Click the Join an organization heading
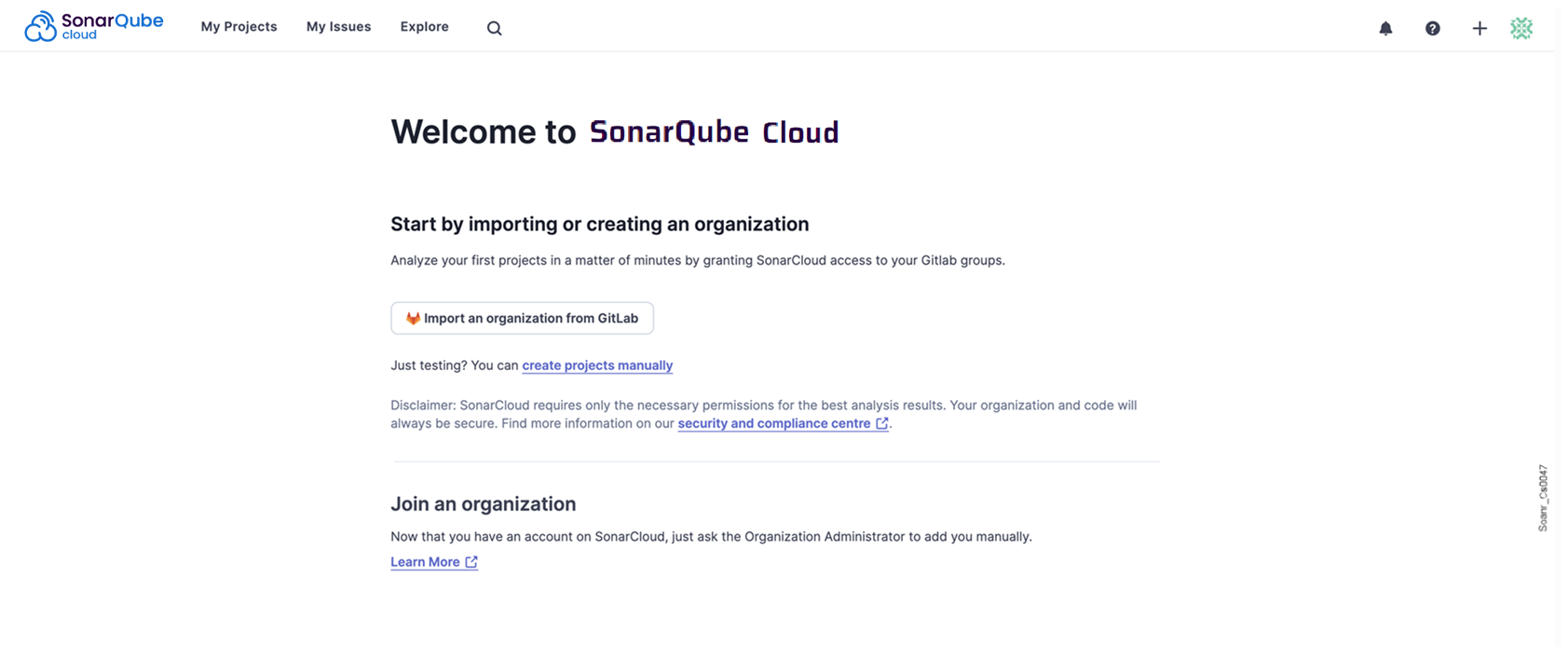 tap(483, 504)
